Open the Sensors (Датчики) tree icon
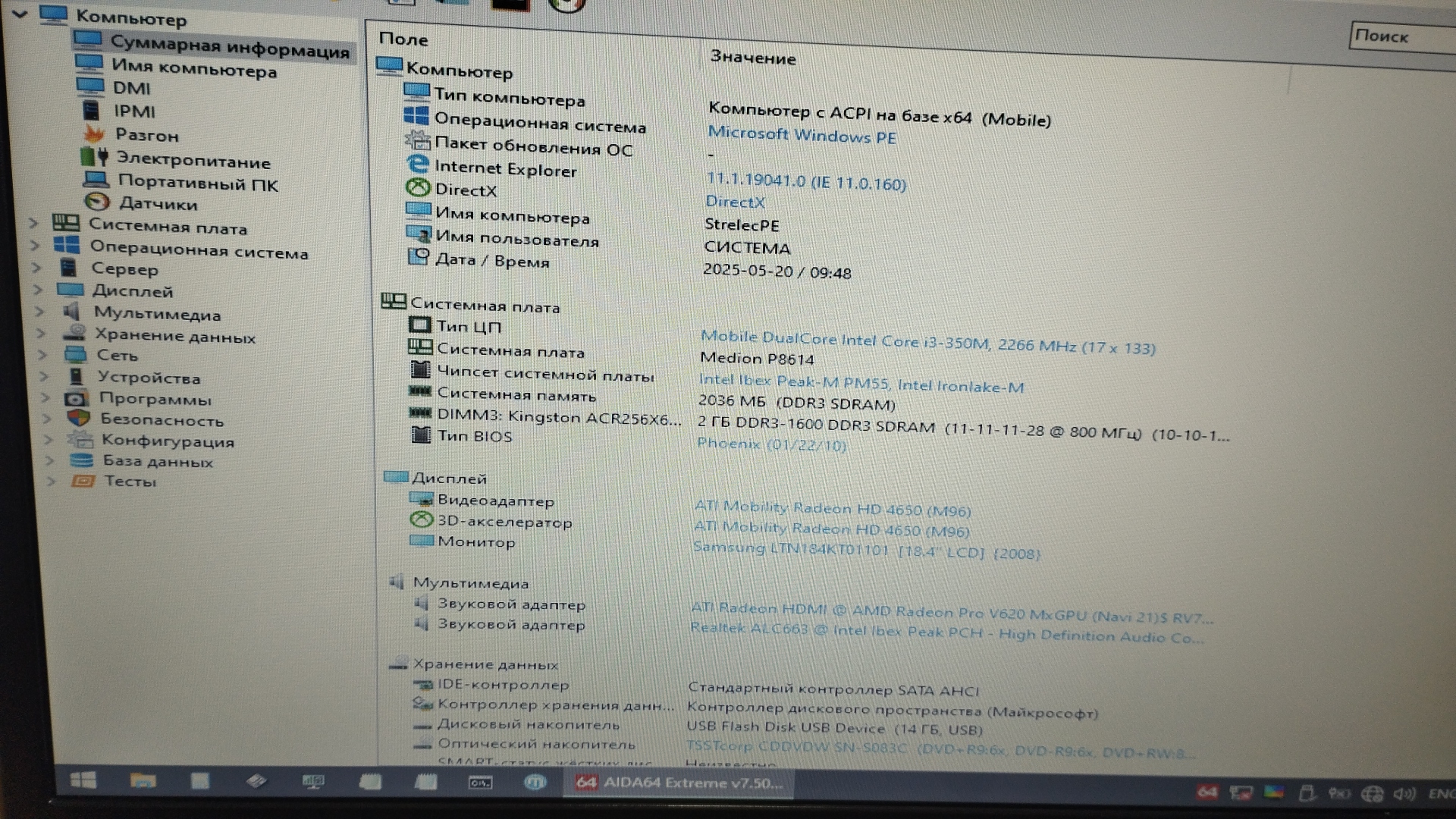 tap(97, 202)
